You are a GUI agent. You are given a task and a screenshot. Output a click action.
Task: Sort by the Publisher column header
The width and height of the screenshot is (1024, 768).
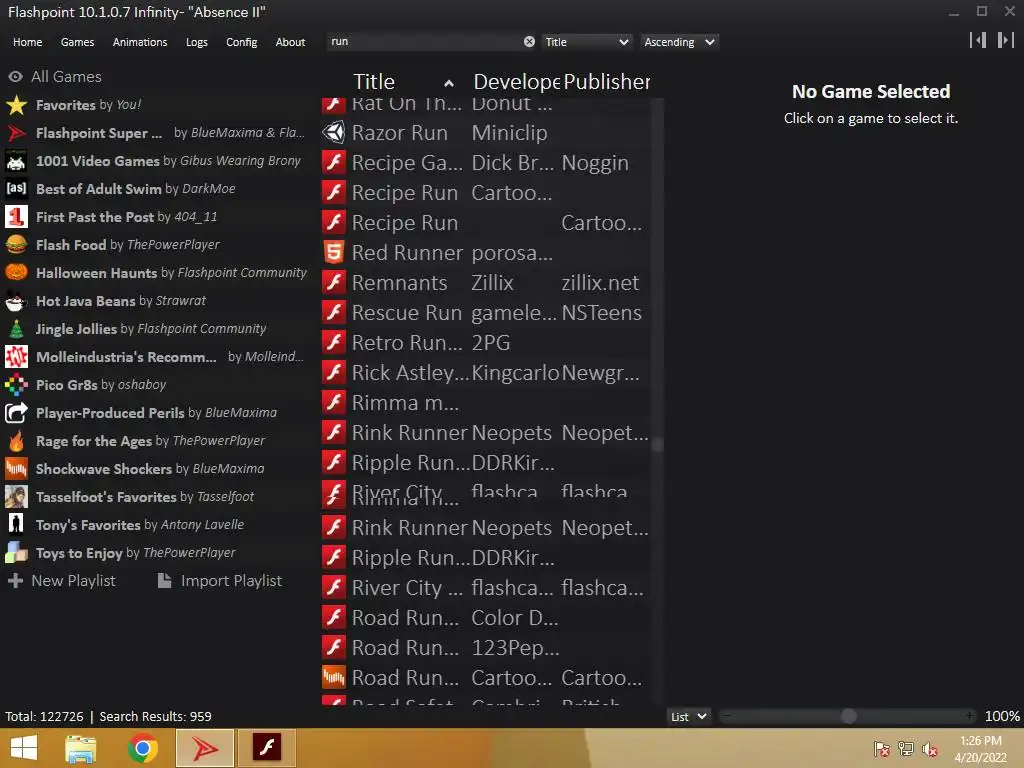607,82
